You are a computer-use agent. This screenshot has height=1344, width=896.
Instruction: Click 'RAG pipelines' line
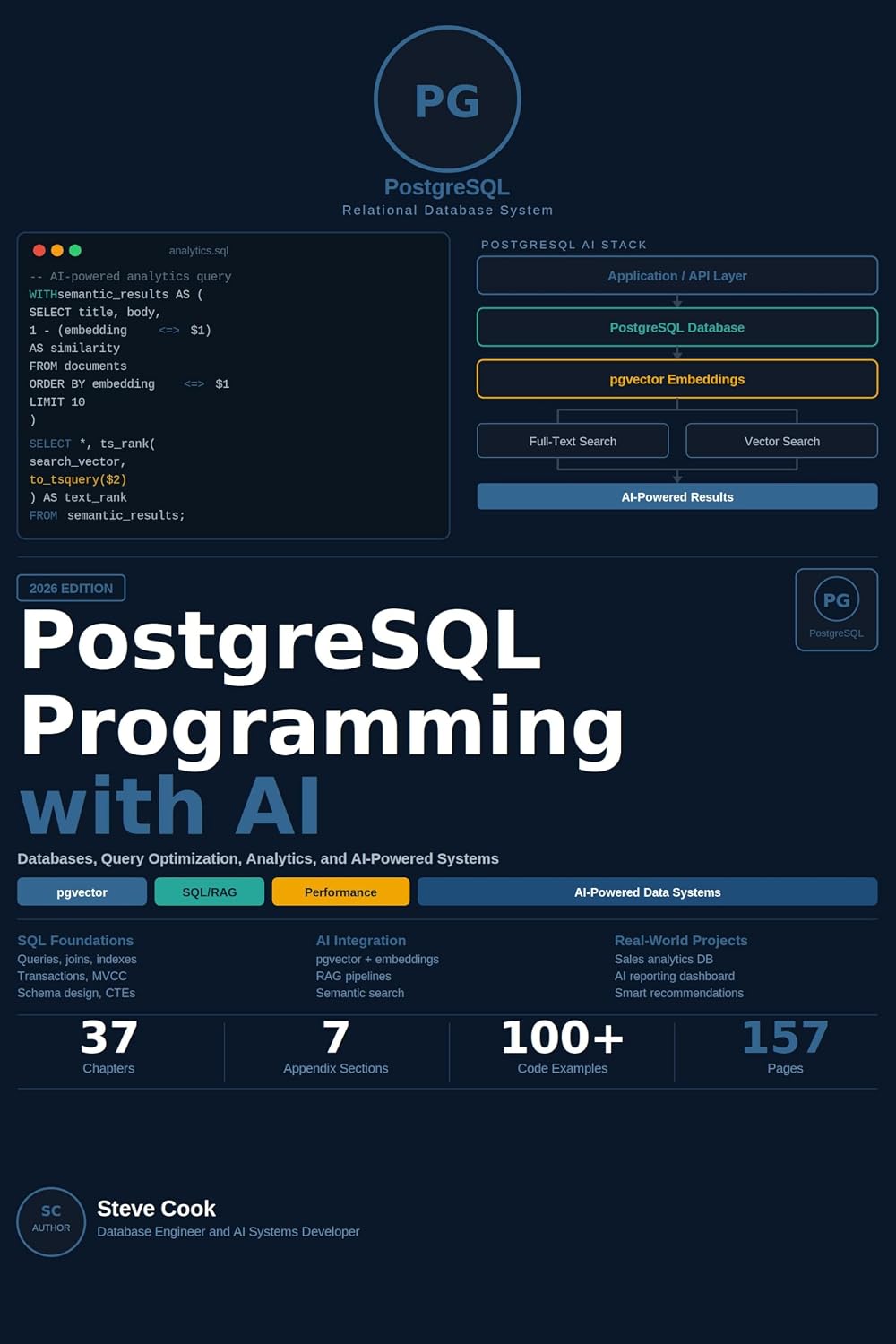(x=354, y=977)
